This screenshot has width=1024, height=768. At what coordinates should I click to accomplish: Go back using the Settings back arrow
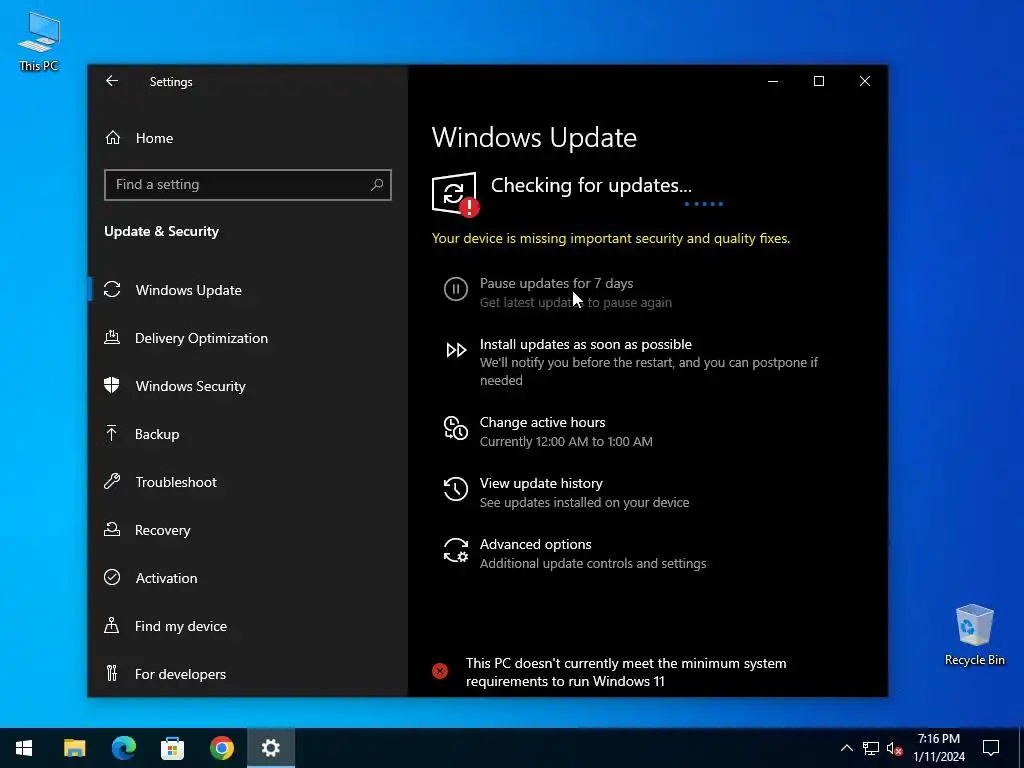(x=112, y=81)
